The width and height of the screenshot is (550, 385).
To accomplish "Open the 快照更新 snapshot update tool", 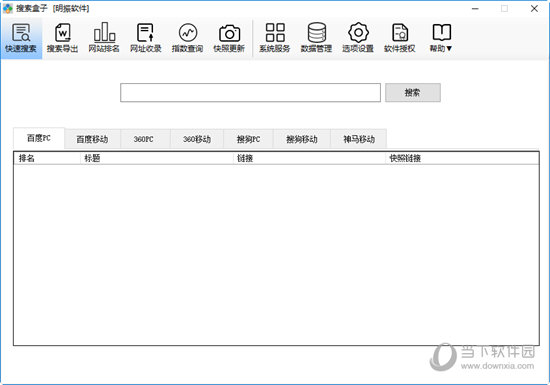I will pyautogui.click(x=229, y=38).
